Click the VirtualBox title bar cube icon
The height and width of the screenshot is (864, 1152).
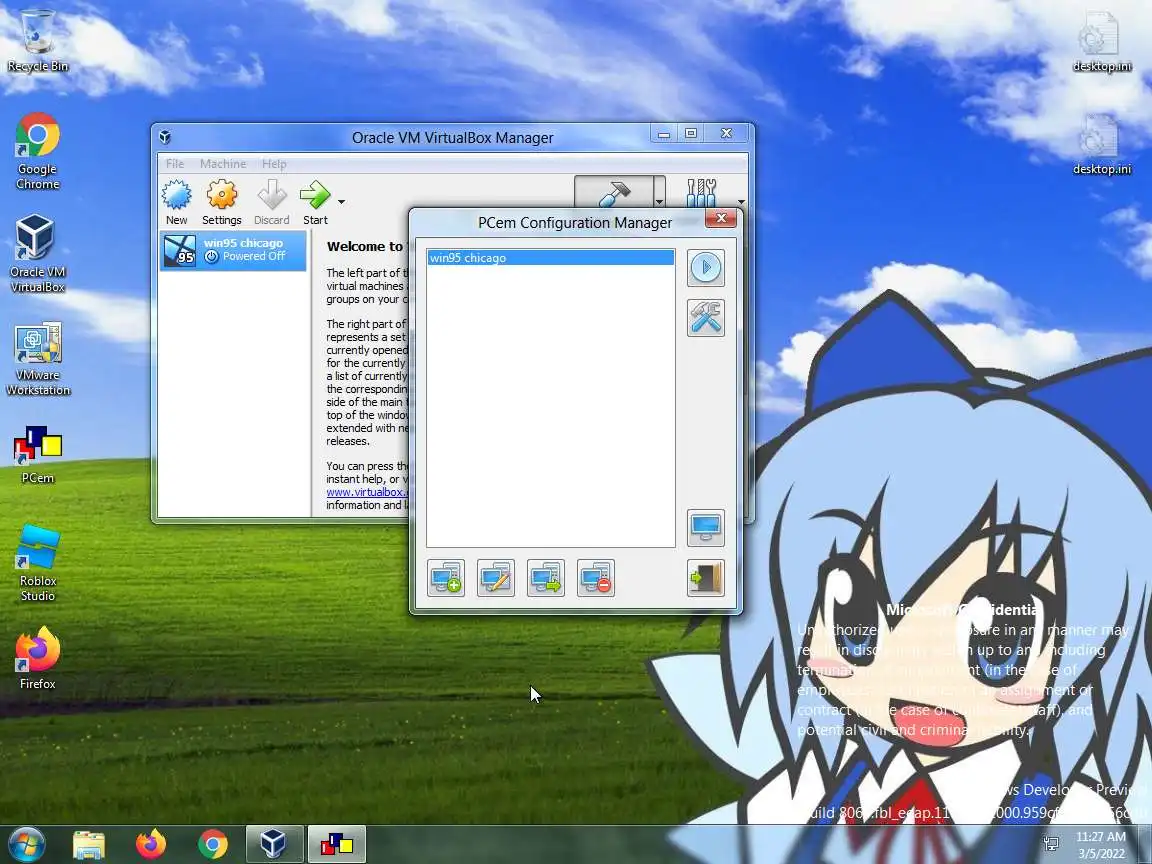(x=165, y=137)
